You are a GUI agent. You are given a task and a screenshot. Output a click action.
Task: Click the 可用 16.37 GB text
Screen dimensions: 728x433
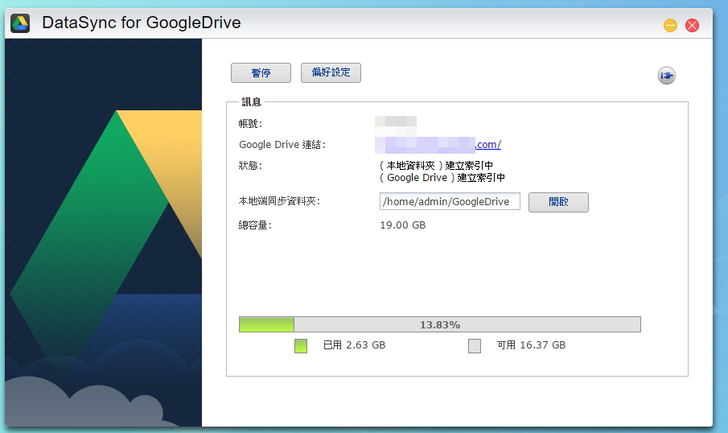click(531, 345)
